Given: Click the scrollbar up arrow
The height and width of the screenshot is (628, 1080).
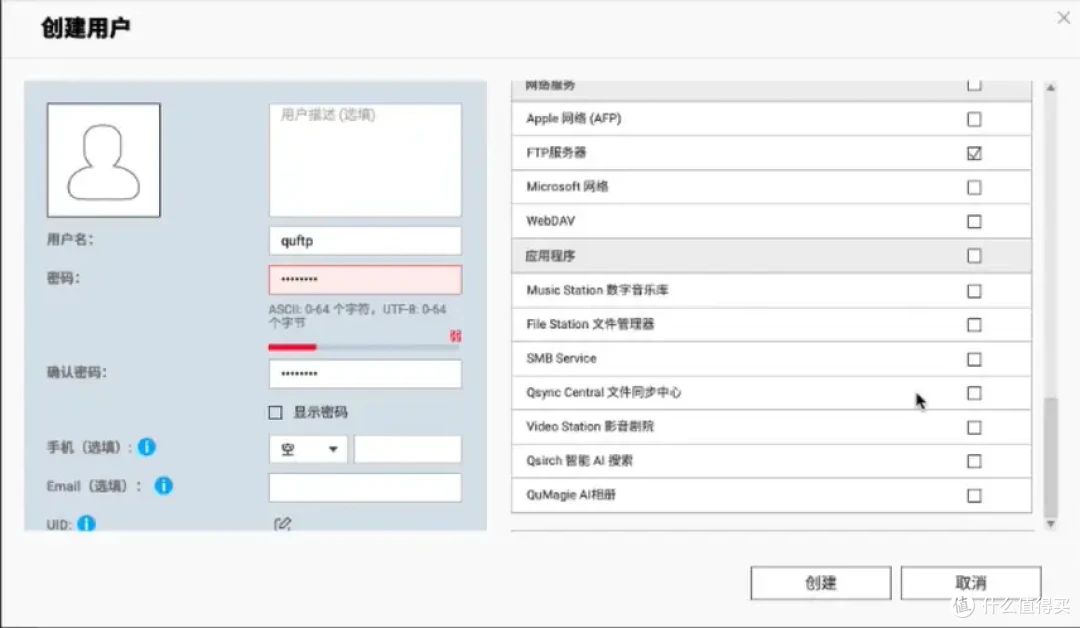Looking at the screenshot, I should (x=1050, y=87).
